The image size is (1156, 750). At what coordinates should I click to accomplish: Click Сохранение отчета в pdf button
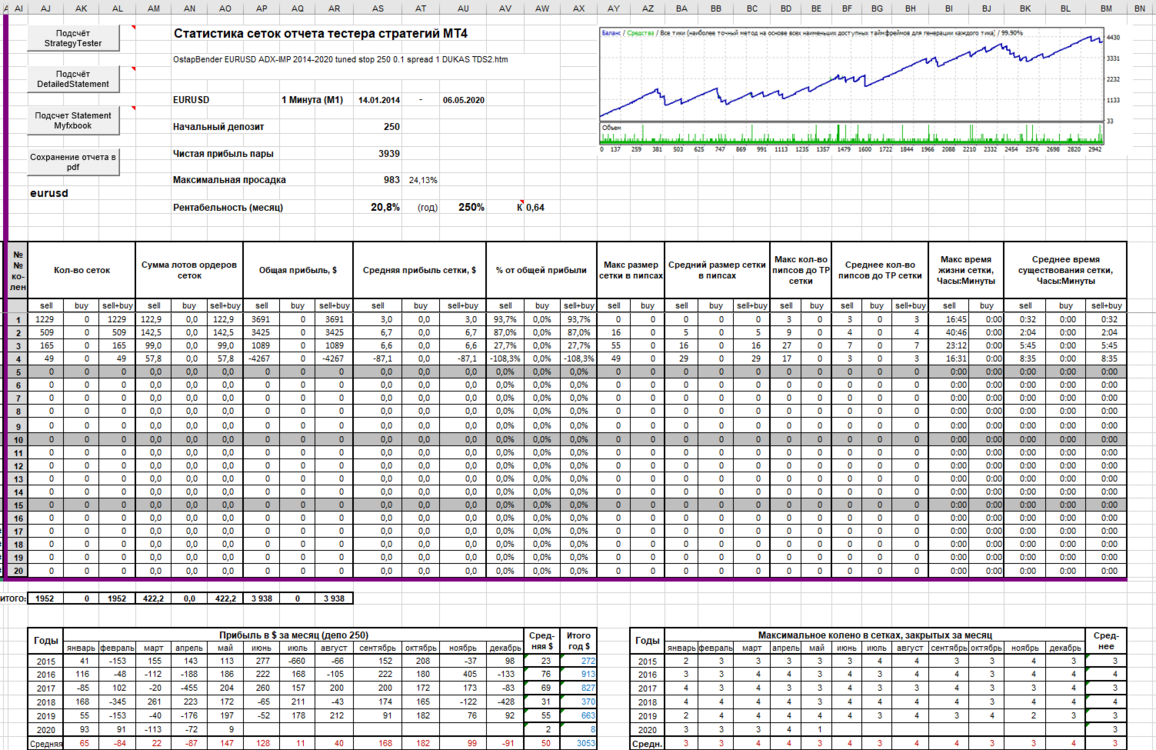click(73, 162)
